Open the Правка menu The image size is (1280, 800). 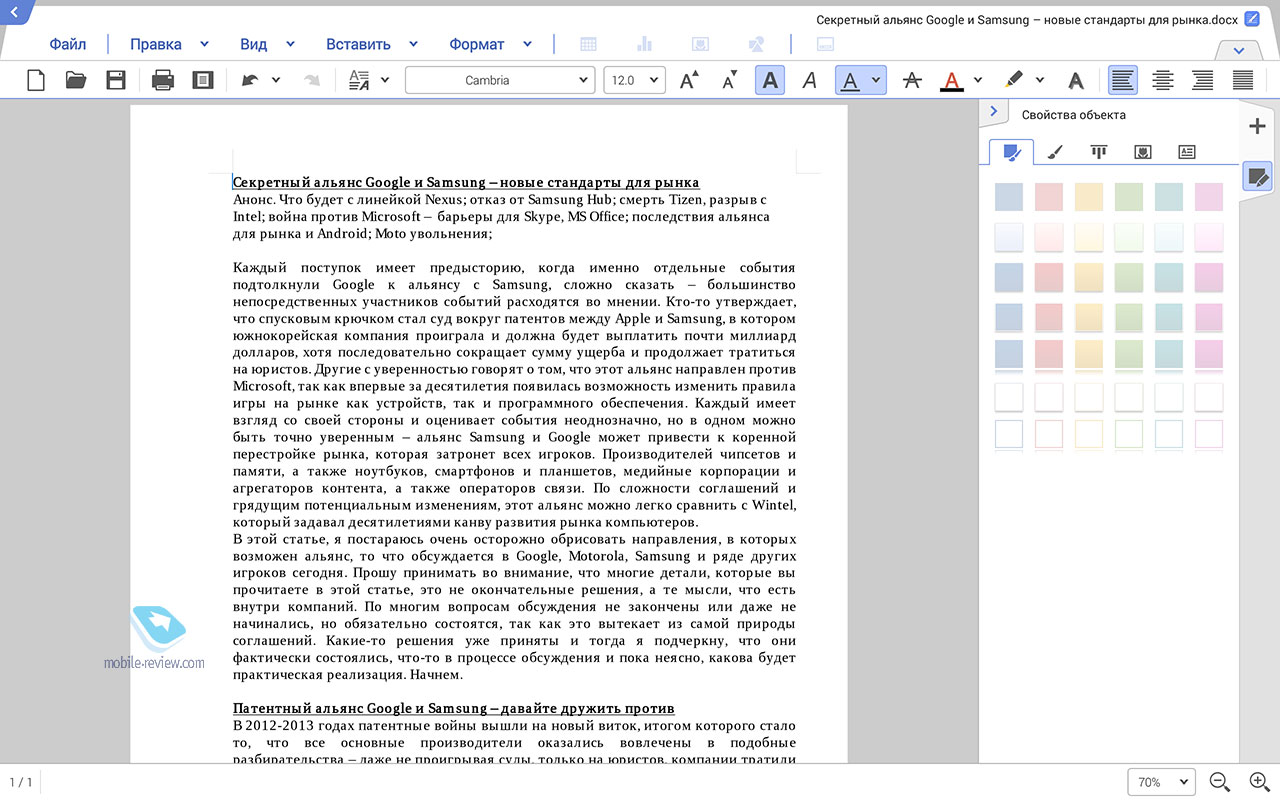pos(156,44)
